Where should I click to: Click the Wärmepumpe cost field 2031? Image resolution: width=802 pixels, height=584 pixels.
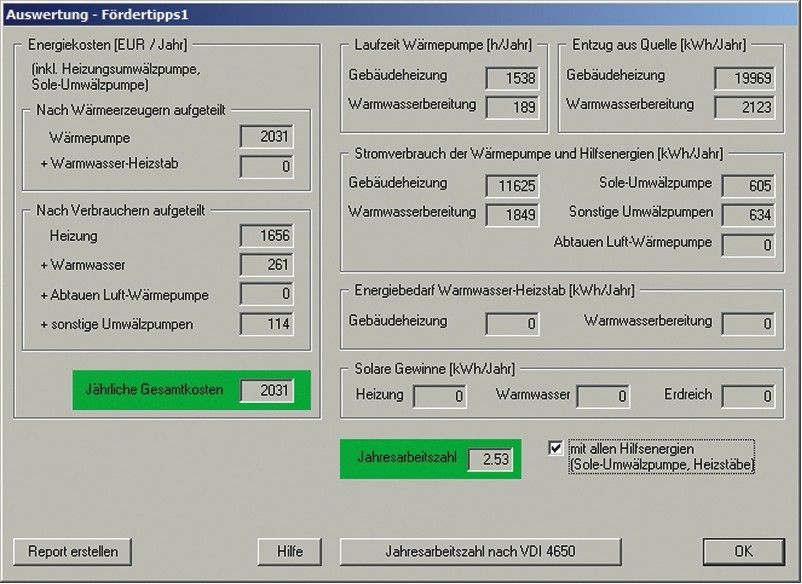[266, 137]
